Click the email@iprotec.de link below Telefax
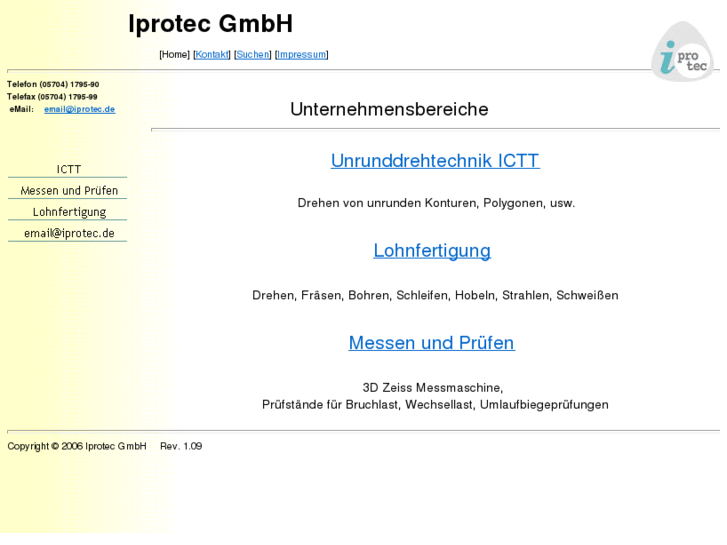This screenshot has width=727, height=545. [x=80, y=109]
